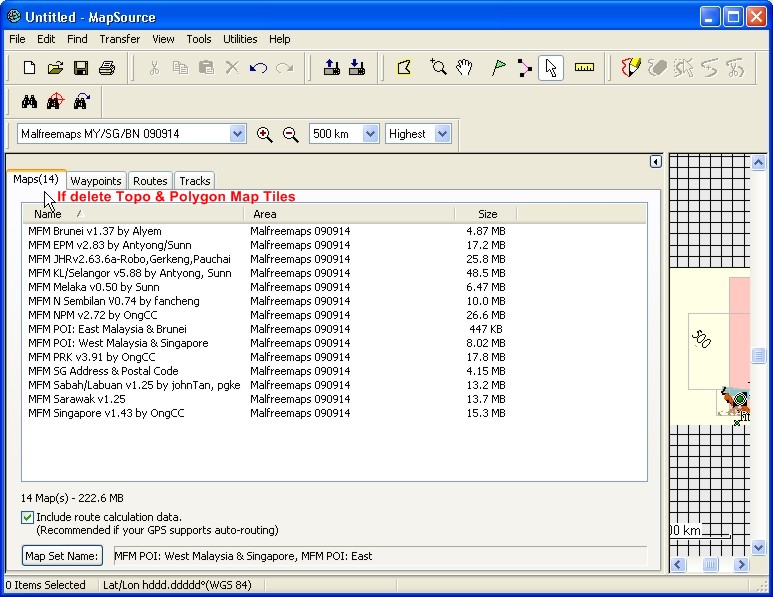The image size is (773, 597).
Task: Open the Edit menu
Action: click(46, 39)
